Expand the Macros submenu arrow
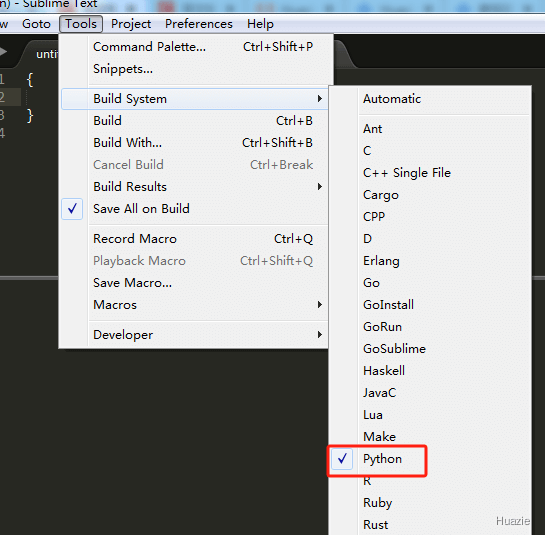Image resolution: width=545 pixels, height=535 pixels. pyautogui.click(x=320, y=305)
